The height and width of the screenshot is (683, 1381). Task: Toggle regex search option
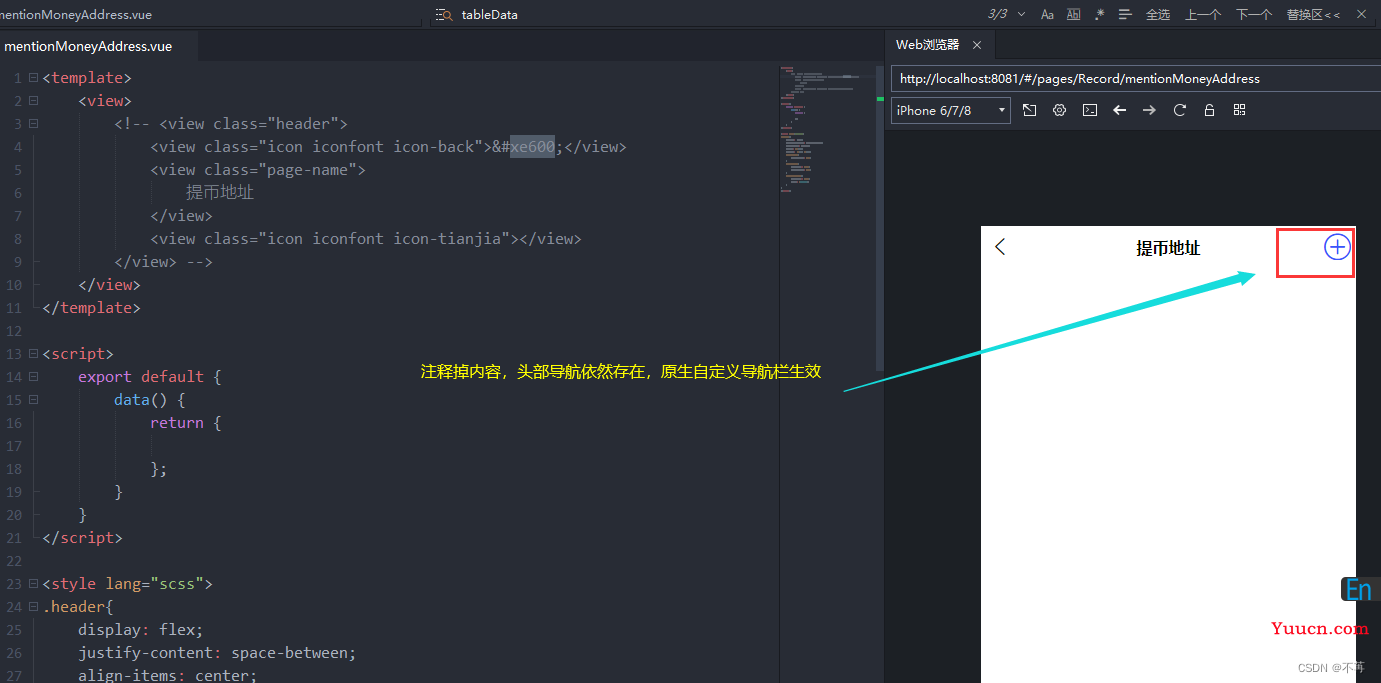pos(1099,14)
